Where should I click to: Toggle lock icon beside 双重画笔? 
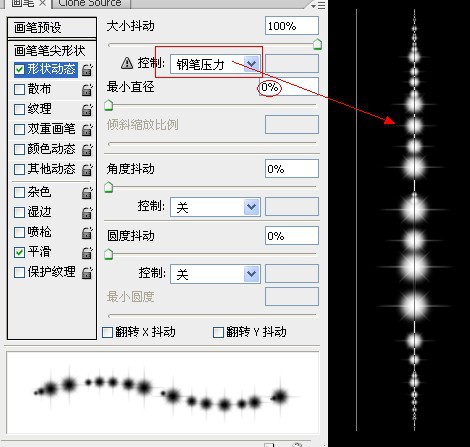87,130
